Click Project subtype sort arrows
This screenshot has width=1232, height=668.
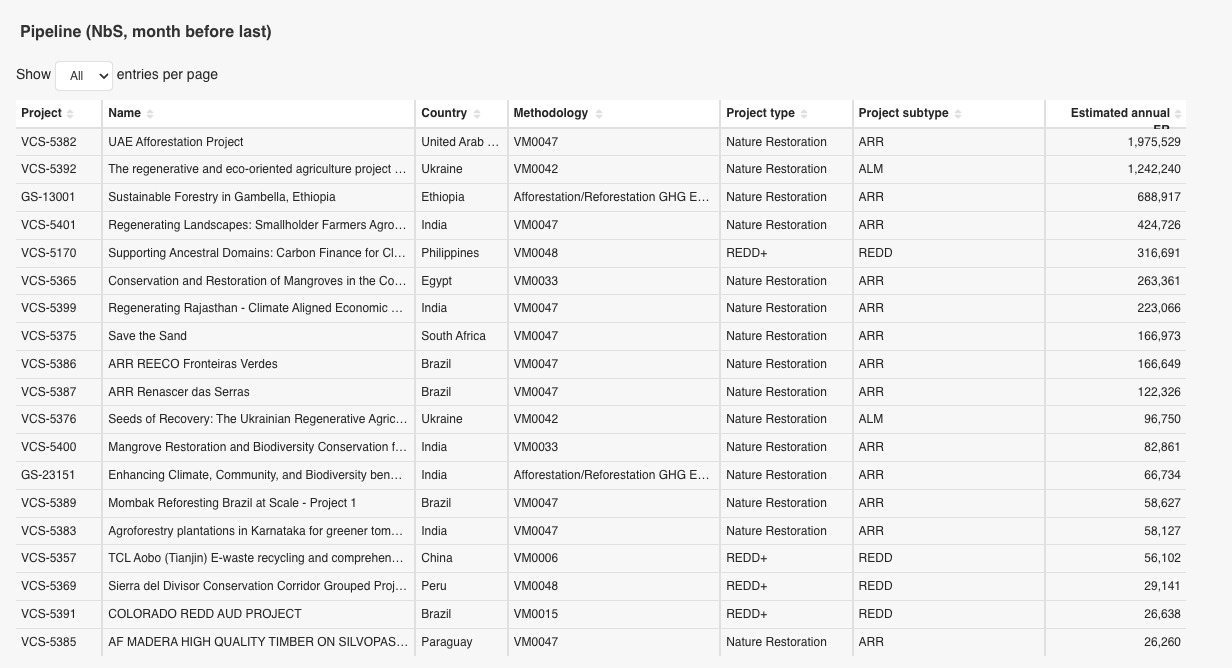[958, 114]
